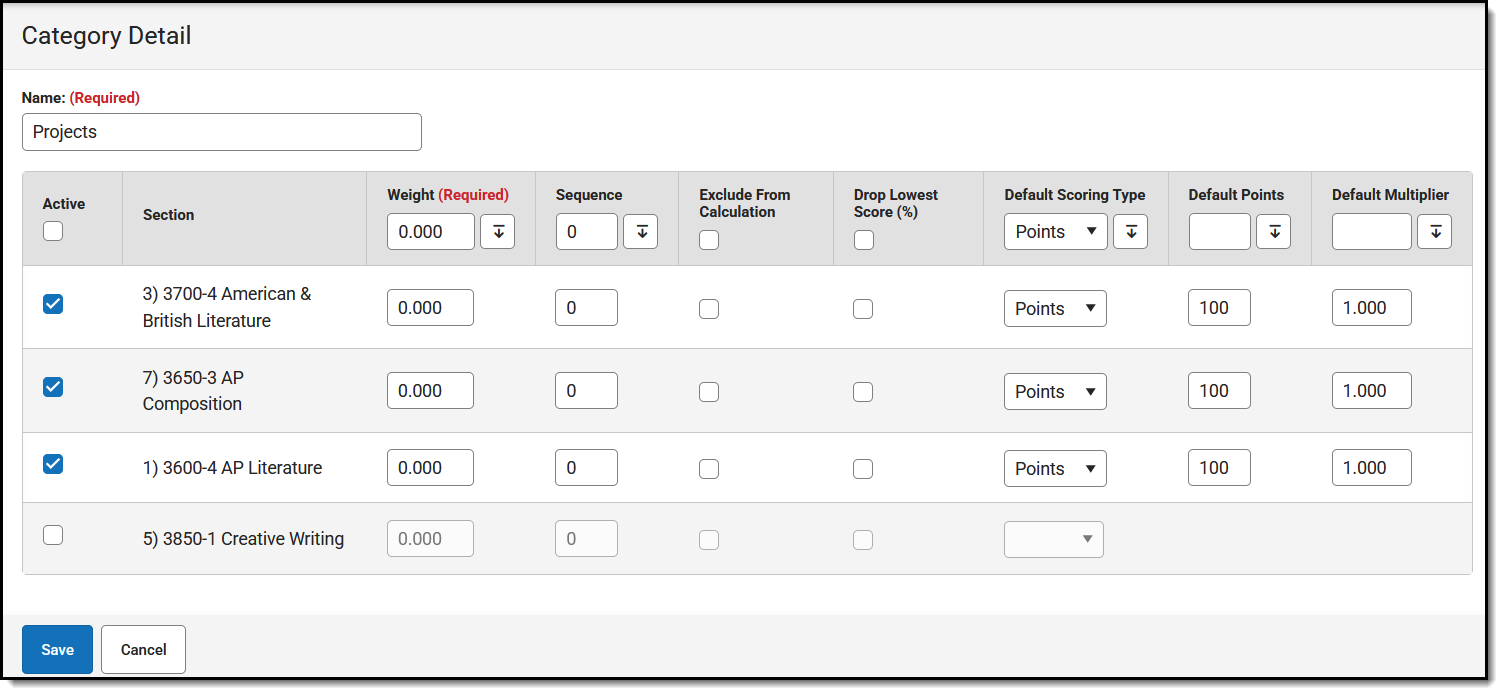The height and width of the screenshot is (695, 1503).
Task: Cancel category editing
Action: [x=143, y=650]
